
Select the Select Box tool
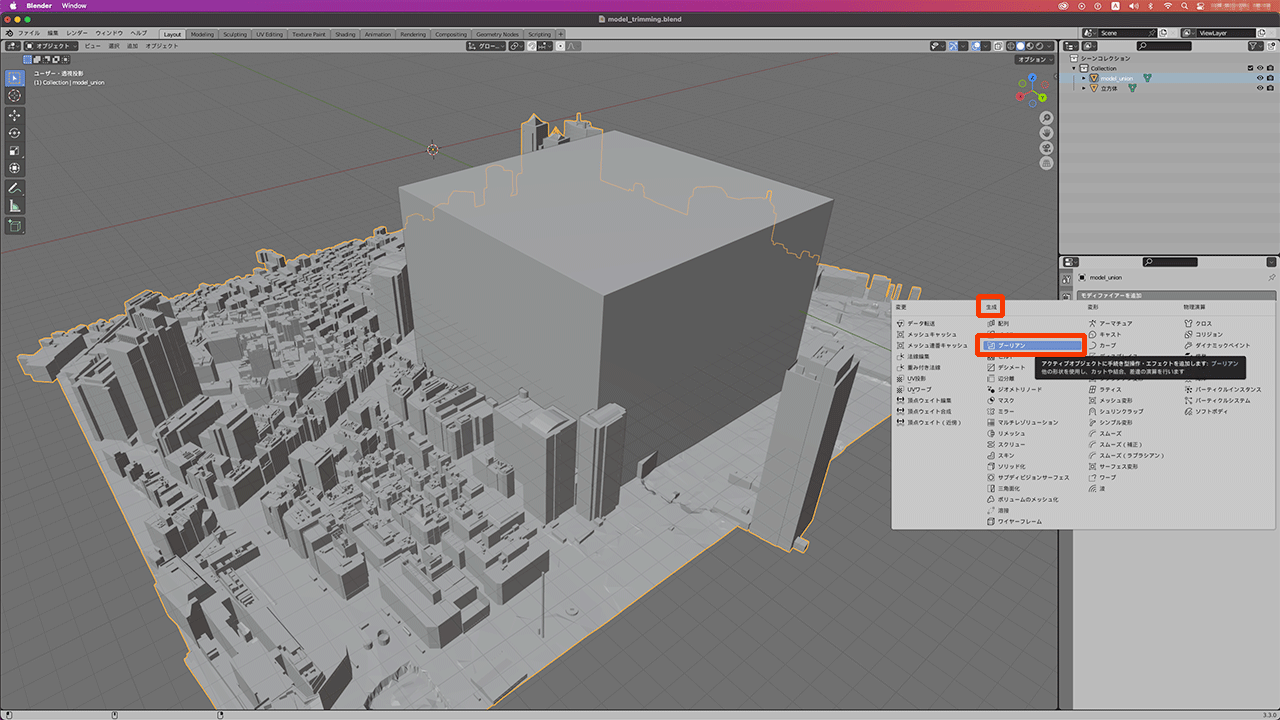[x=15, y=78]
